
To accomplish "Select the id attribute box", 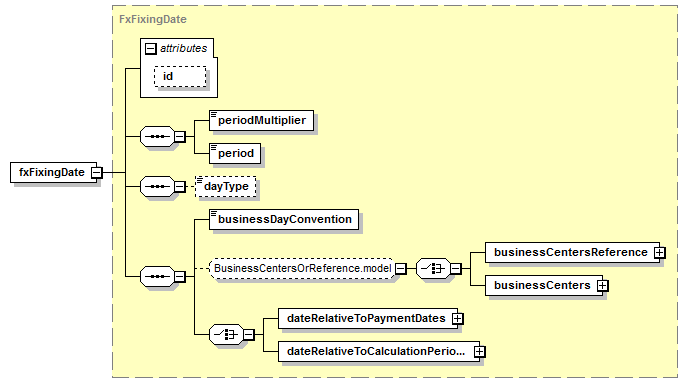I will click(180, 77).
